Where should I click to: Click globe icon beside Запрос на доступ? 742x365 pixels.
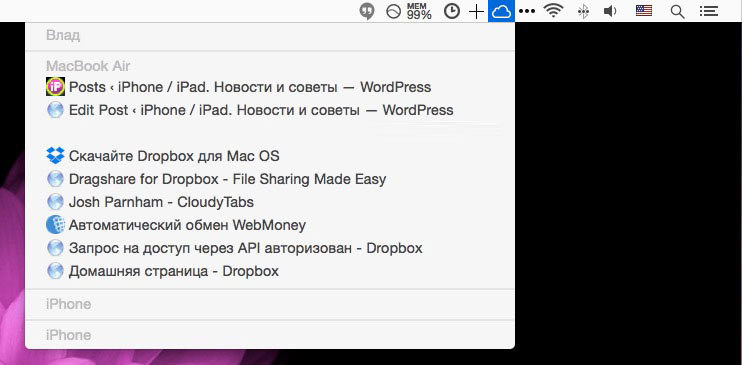pyautogui.click(x=55, y=248)
